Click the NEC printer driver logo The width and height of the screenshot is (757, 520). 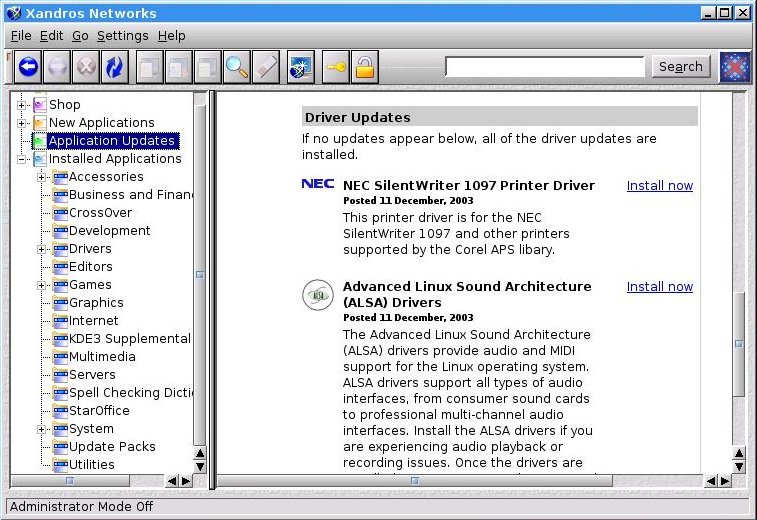coord(318,184)
